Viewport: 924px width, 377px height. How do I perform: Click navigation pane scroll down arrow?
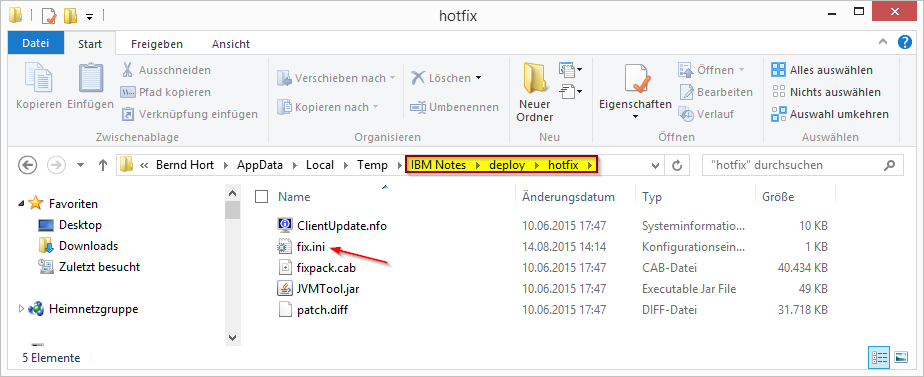point(232,338)
